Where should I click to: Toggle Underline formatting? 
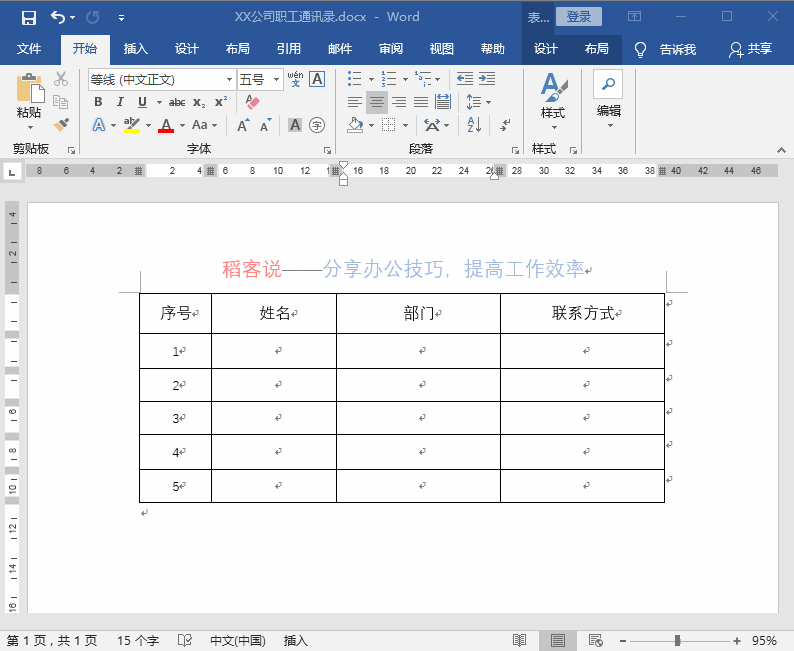(x=142, y=102)
